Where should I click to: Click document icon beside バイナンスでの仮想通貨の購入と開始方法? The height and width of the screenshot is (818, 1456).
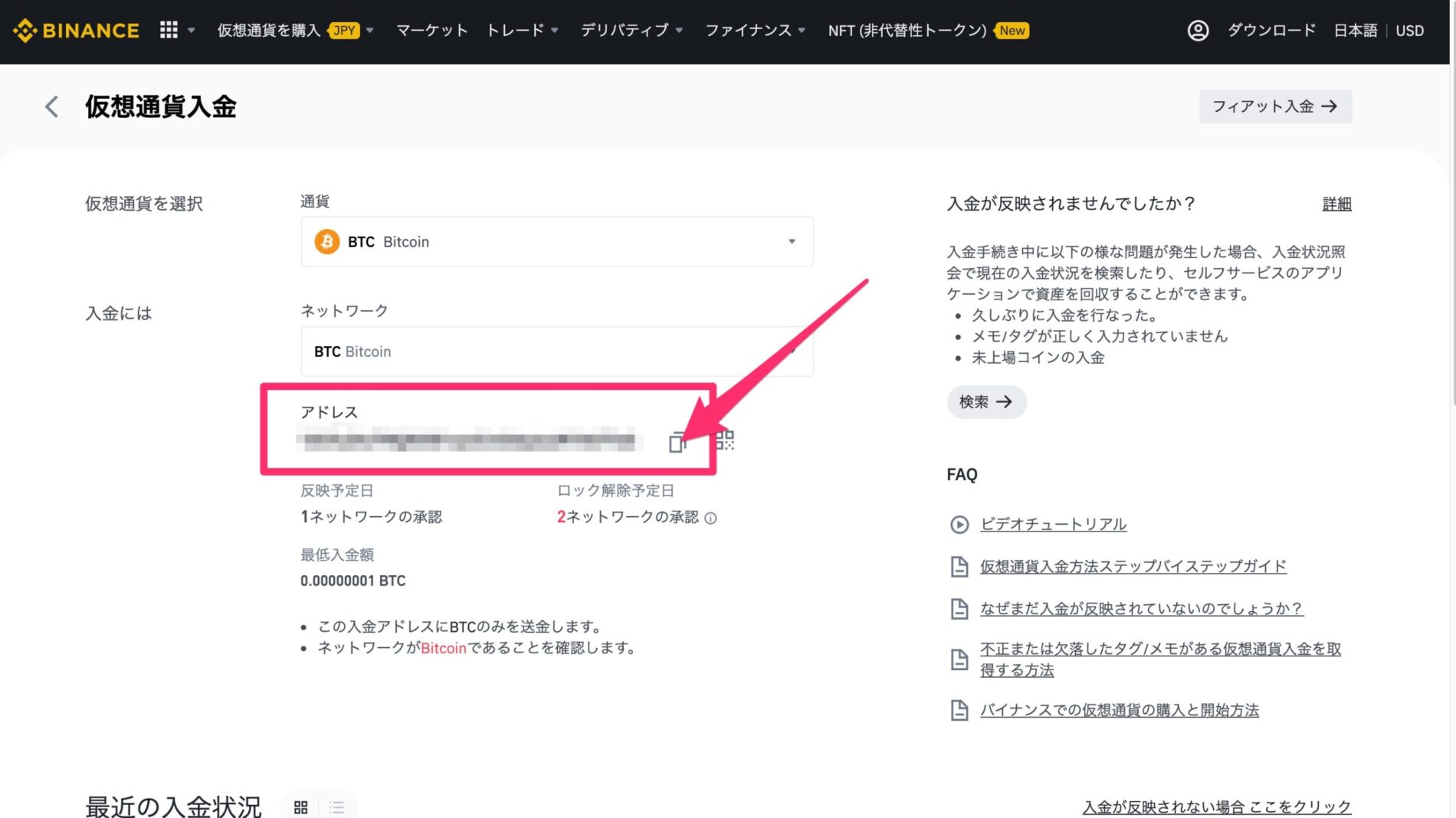point(959,711)
